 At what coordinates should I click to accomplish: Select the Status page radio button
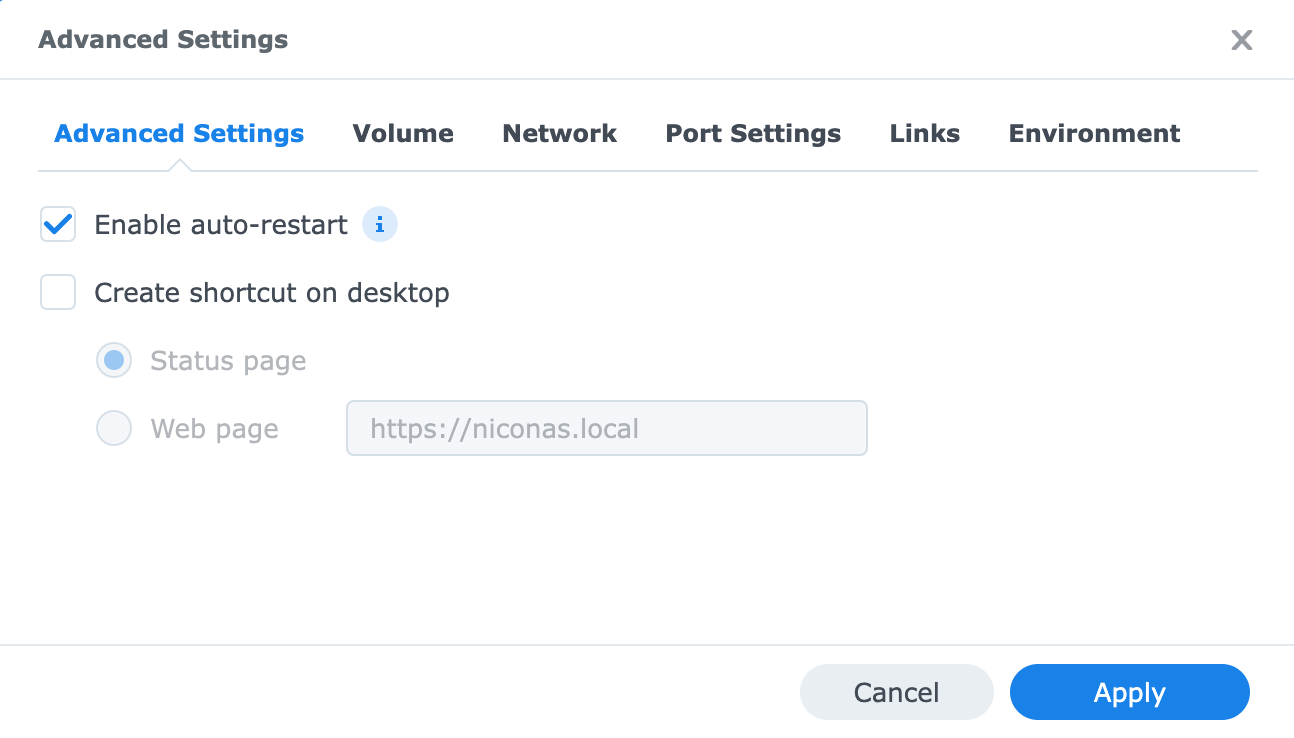click(114, 361)
